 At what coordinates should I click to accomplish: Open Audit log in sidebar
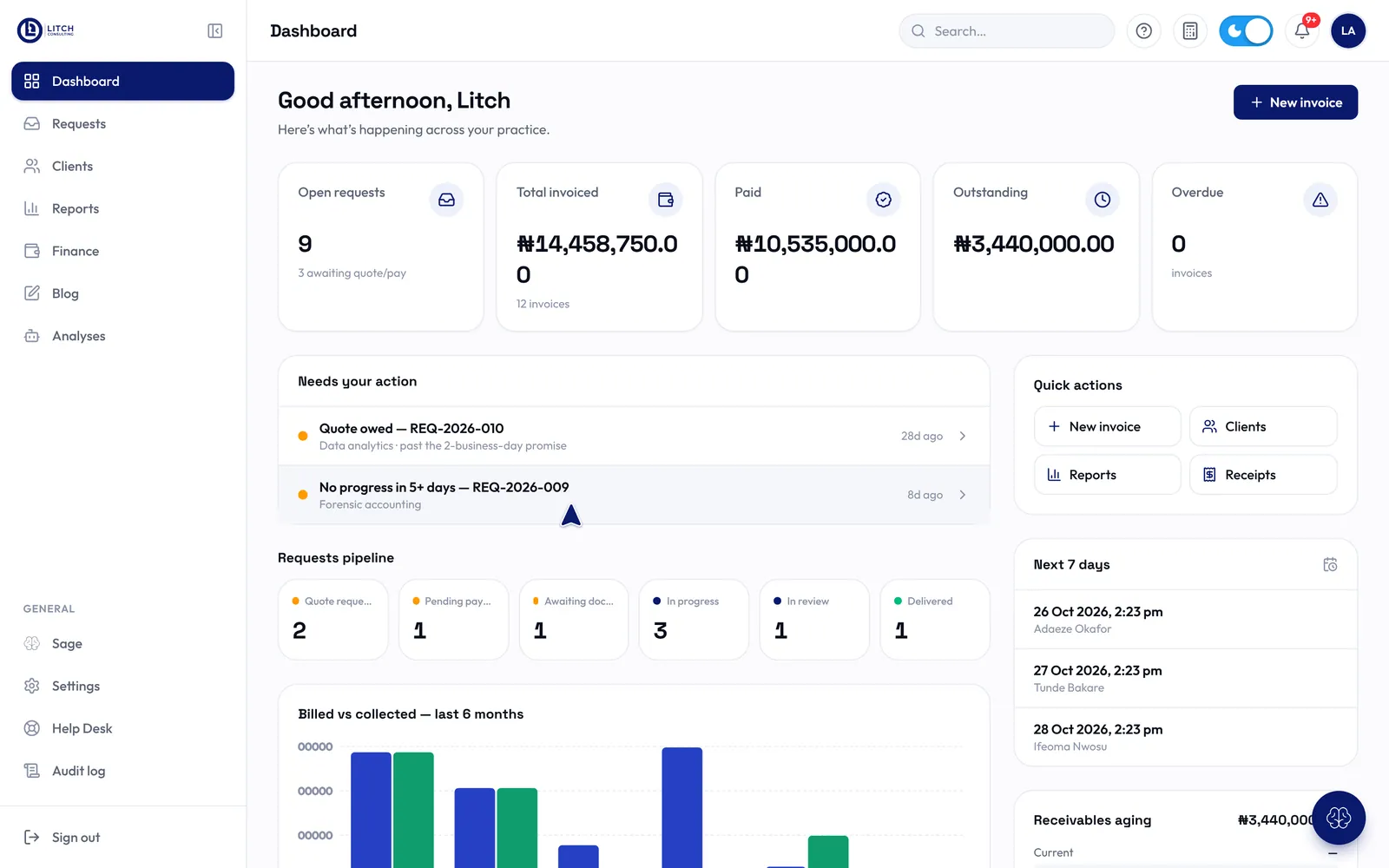(x=122, y=771)
